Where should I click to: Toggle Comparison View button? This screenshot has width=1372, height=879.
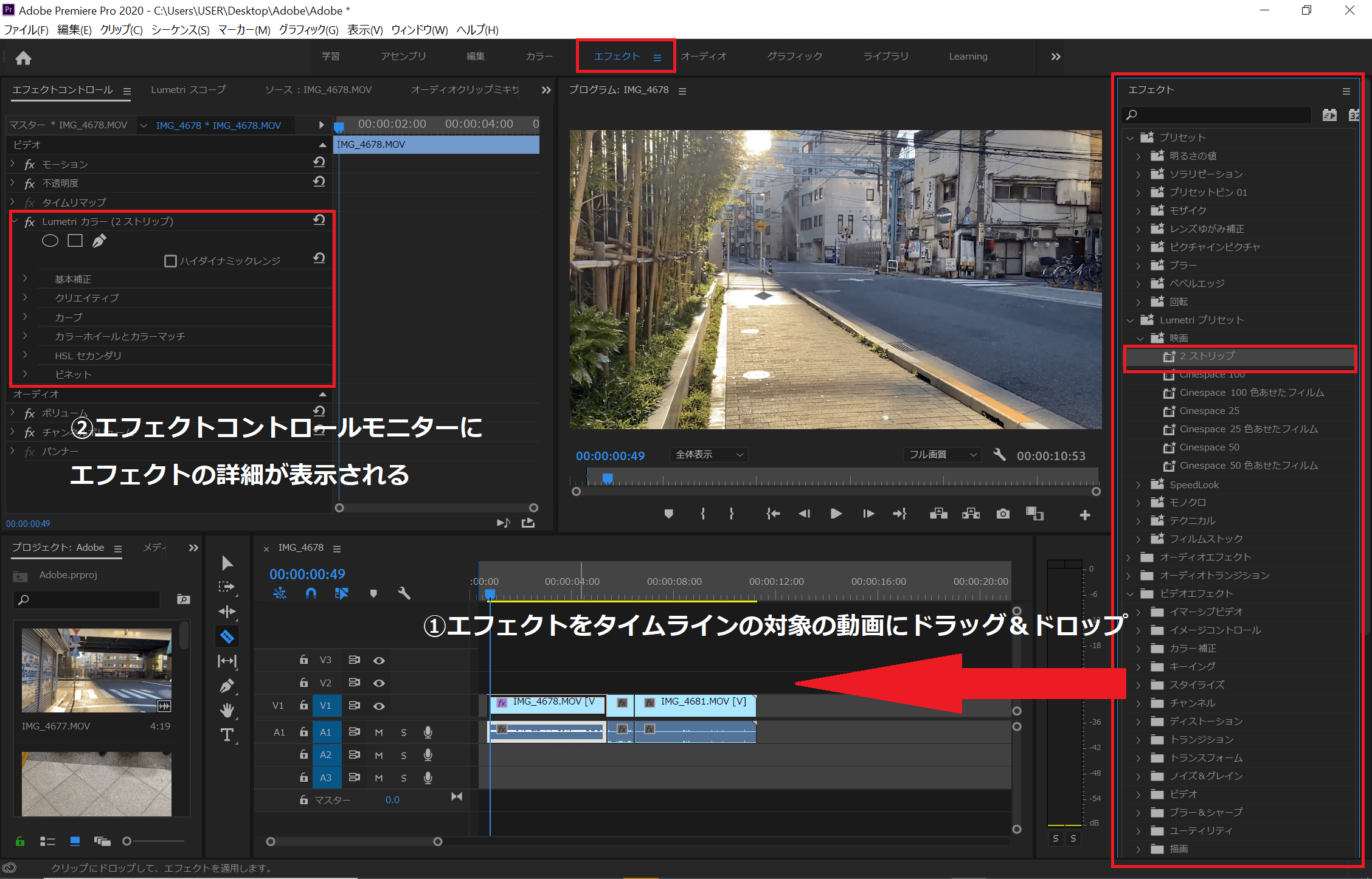tap(1034, 514)
